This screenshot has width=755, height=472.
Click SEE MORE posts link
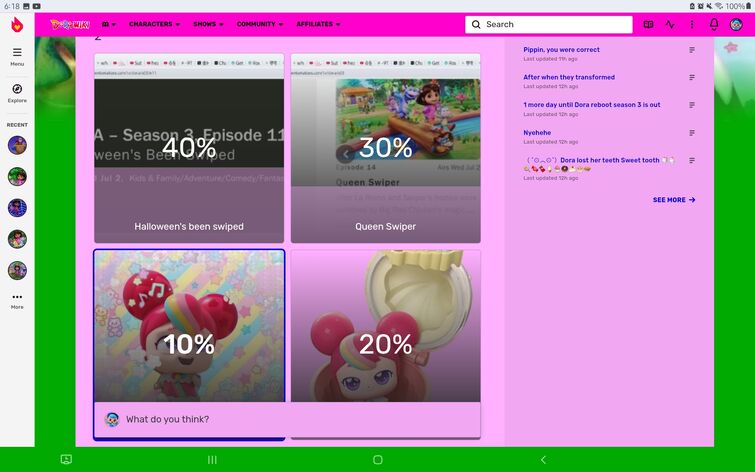click(x=674, y=200)
